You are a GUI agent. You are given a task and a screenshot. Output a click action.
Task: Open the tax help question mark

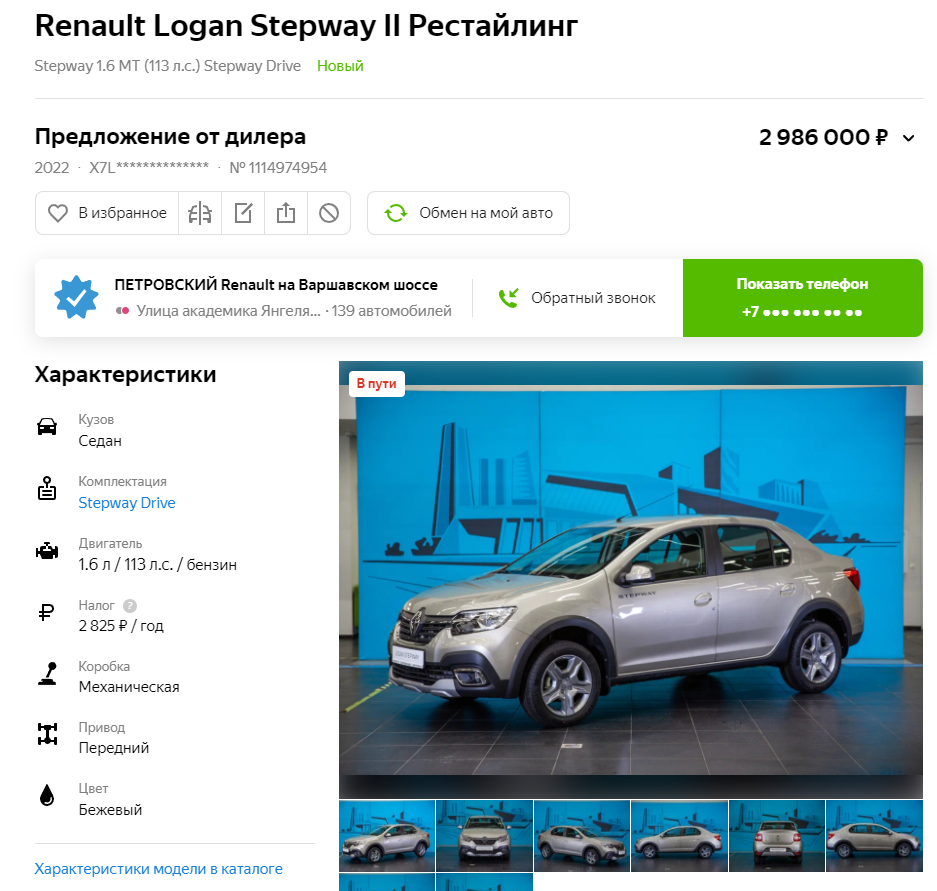coord(130,606)
